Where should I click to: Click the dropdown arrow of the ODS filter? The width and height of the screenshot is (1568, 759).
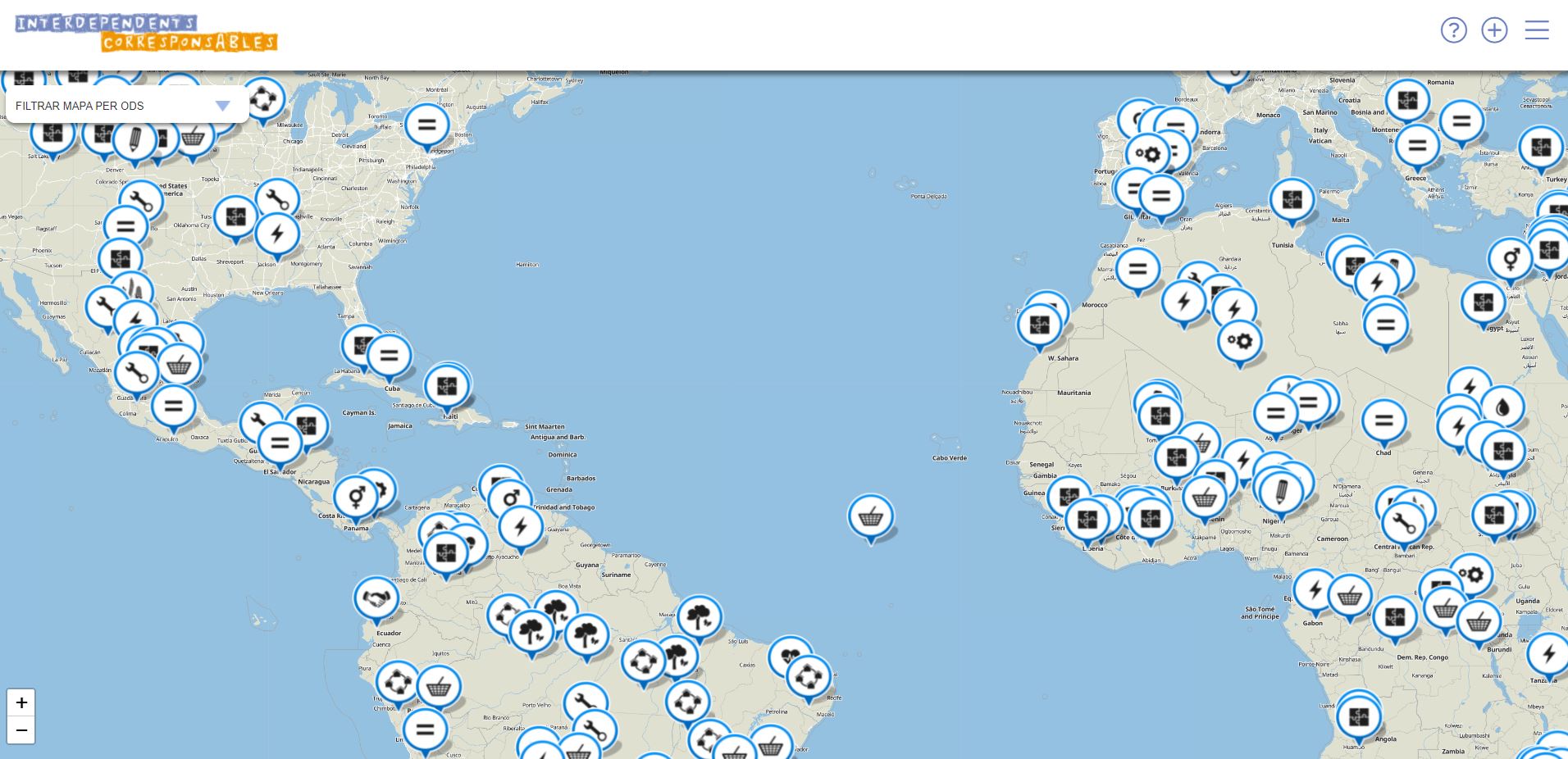(x=222, y=106)
